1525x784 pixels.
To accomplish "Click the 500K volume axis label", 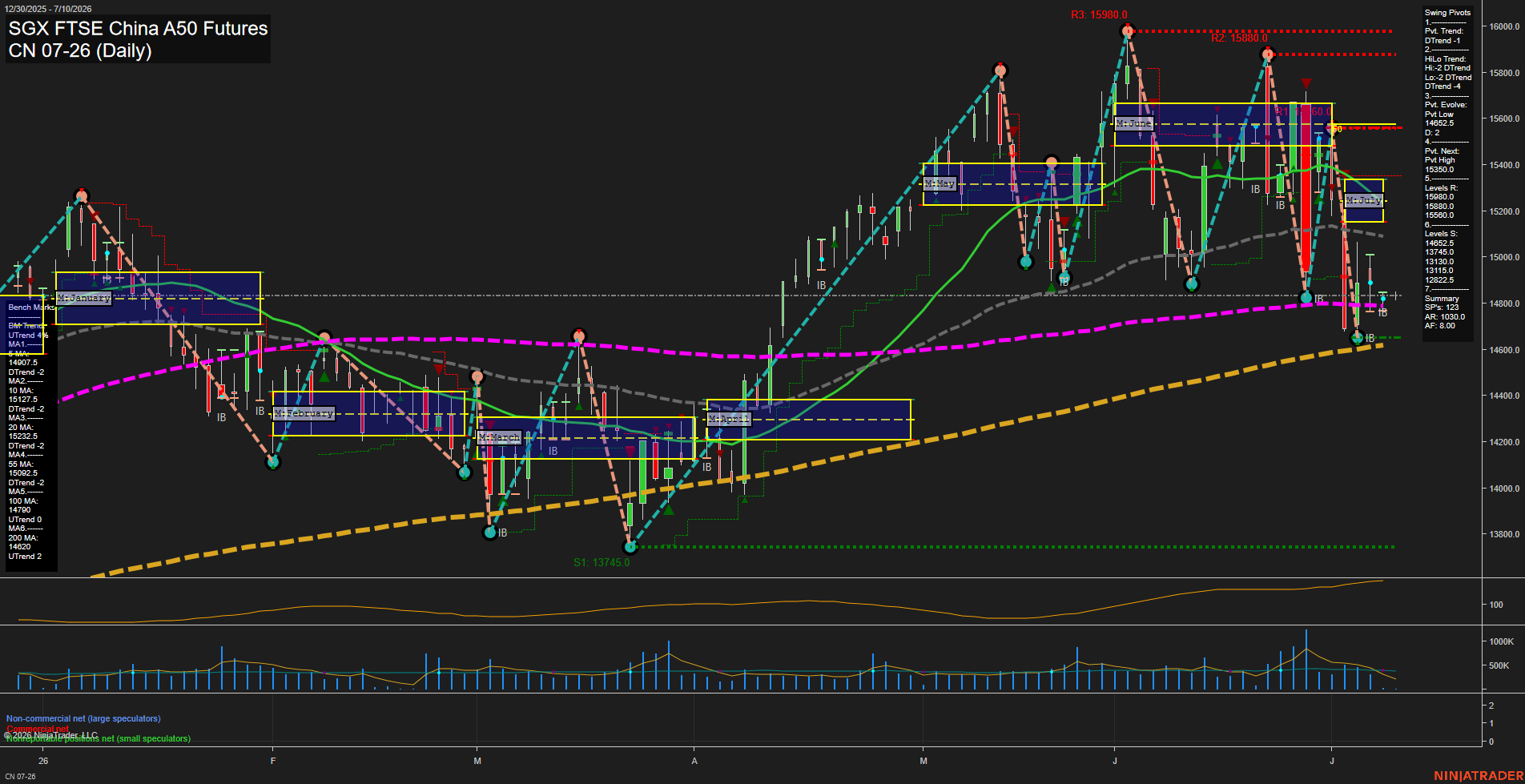I will point(1499,665).
